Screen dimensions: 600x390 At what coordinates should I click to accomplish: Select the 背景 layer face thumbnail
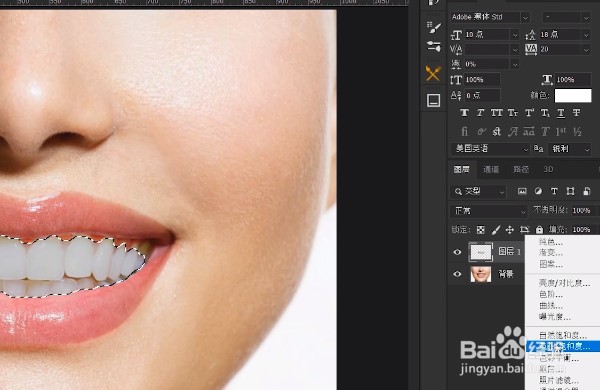coord(481,274)
